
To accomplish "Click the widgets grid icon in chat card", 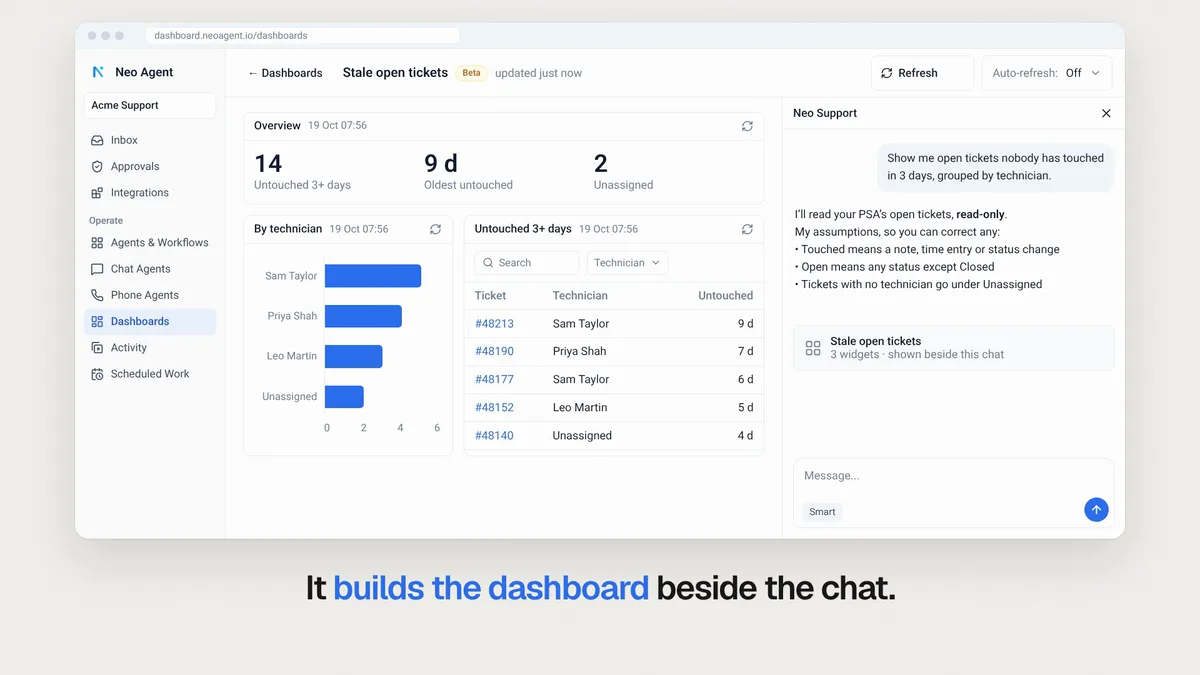I will tap(813, 348).
